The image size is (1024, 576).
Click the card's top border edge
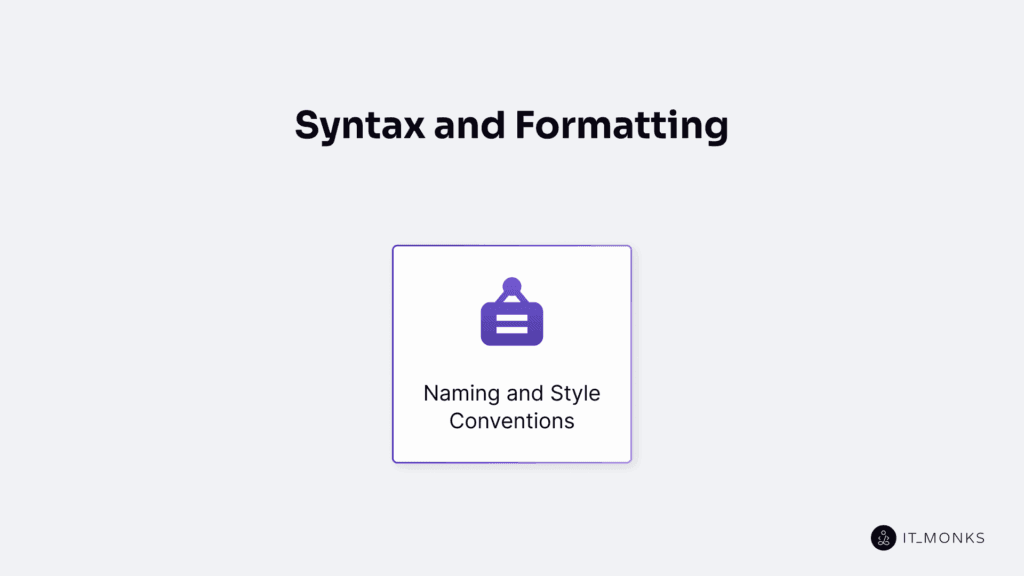click(x=511, y=246)
